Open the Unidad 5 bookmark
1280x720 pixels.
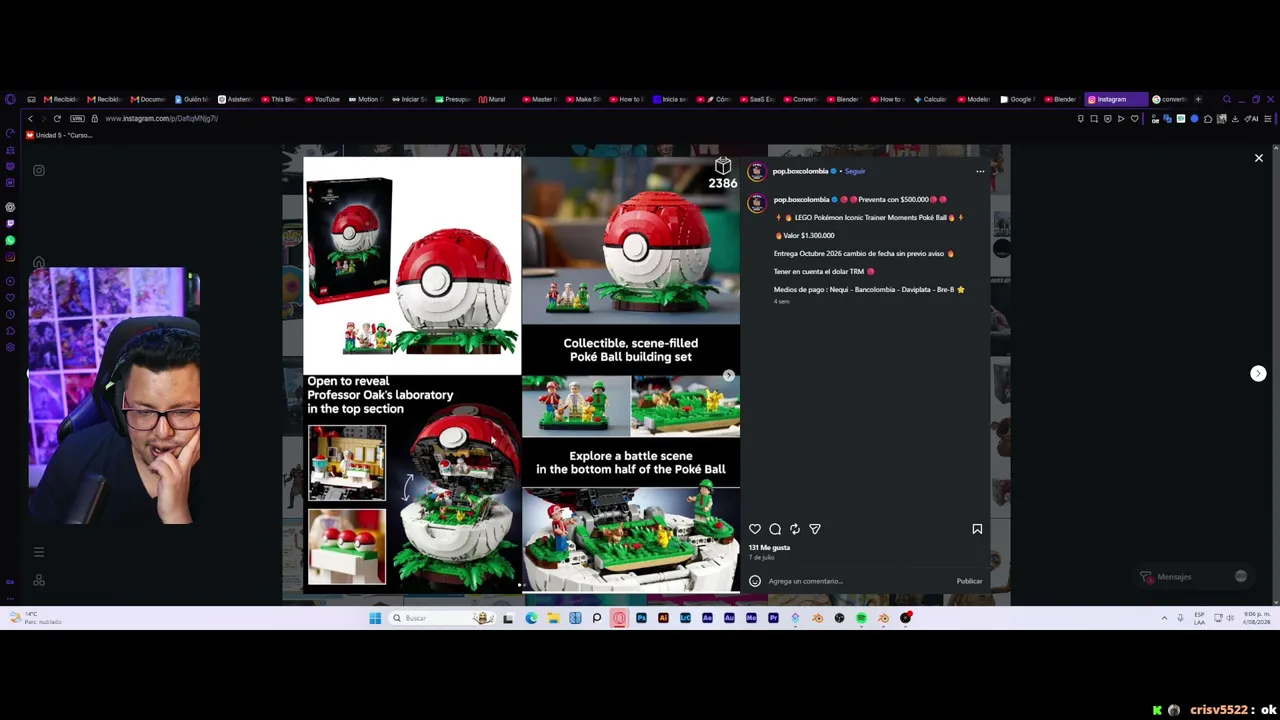tap(60, 135)
